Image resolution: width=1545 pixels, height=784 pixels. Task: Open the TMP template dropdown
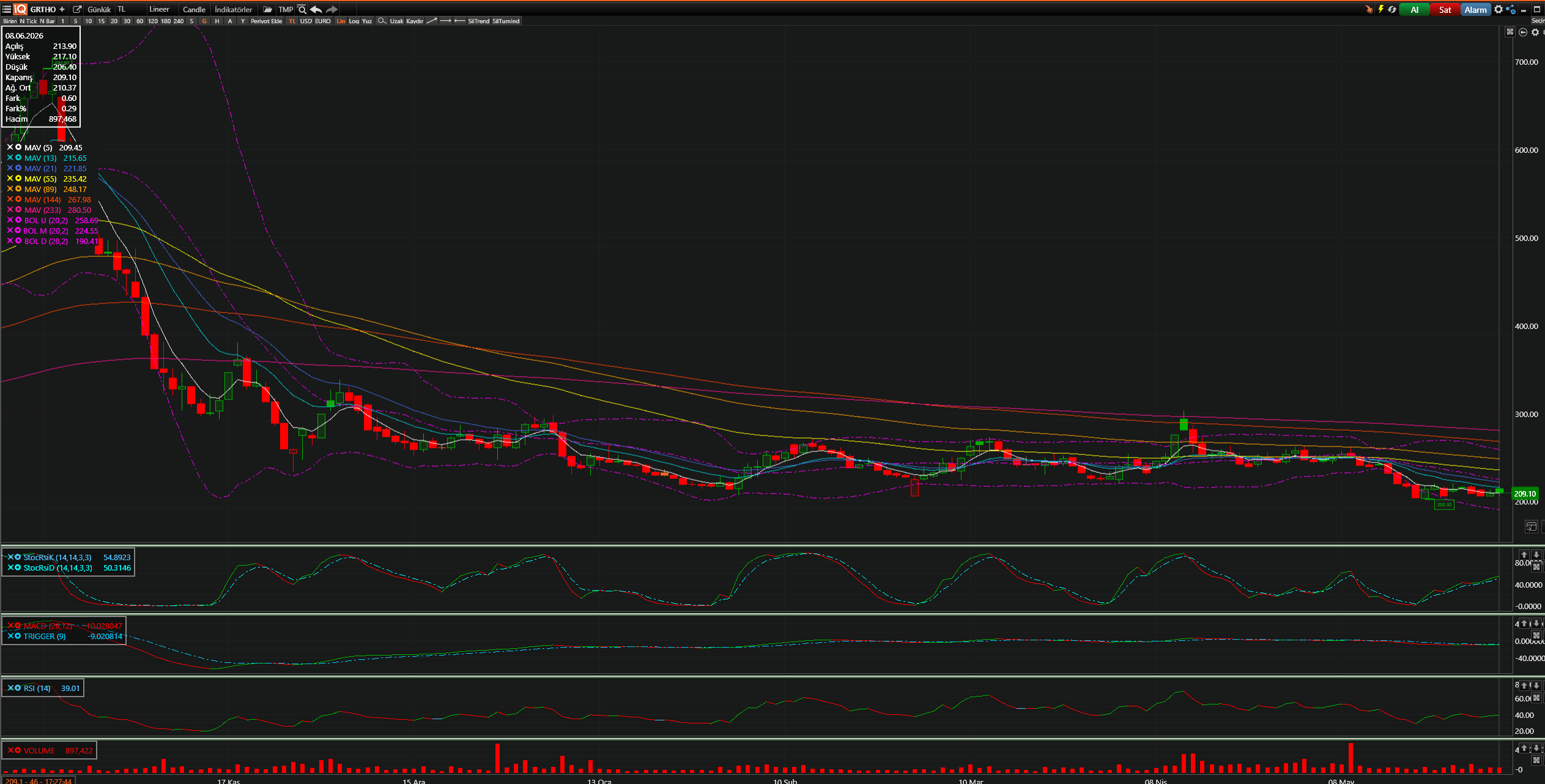[x=285, y=9]
